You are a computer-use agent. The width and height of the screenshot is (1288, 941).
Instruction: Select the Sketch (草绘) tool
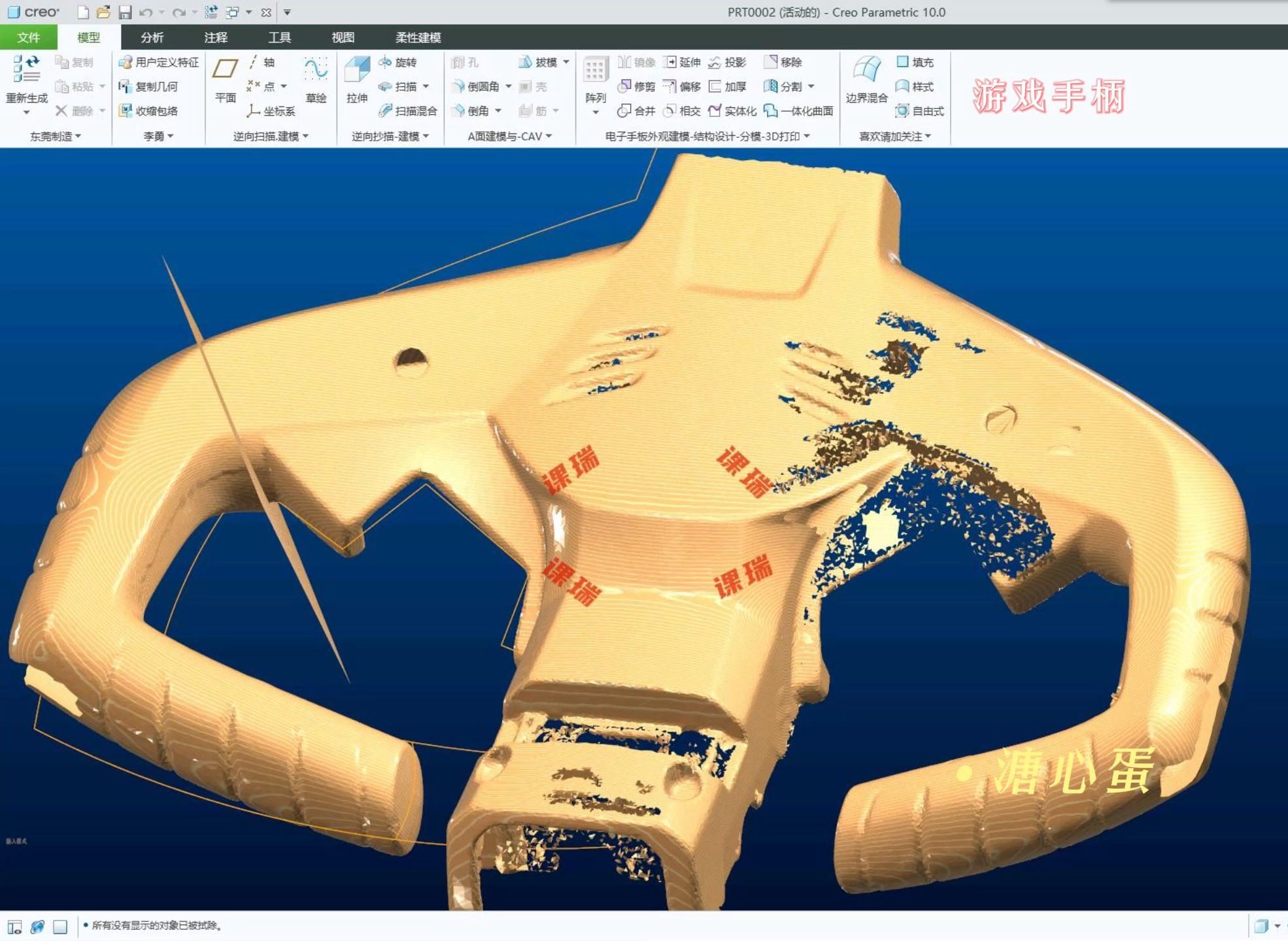(x=316, y=69)
